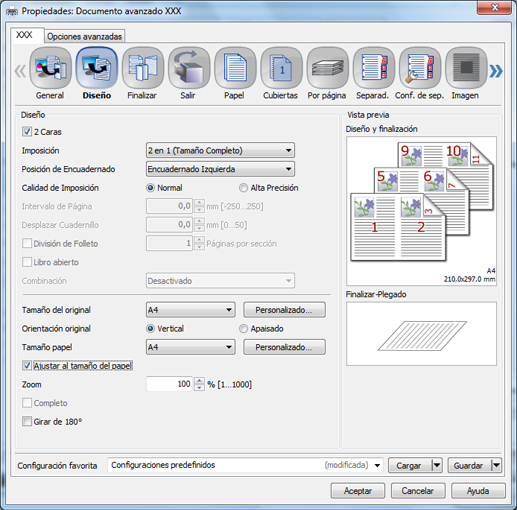This screenshot has height=510, width=517.
Task: Click Personalizado next to Tamaño del original
Action: [284, 310]
